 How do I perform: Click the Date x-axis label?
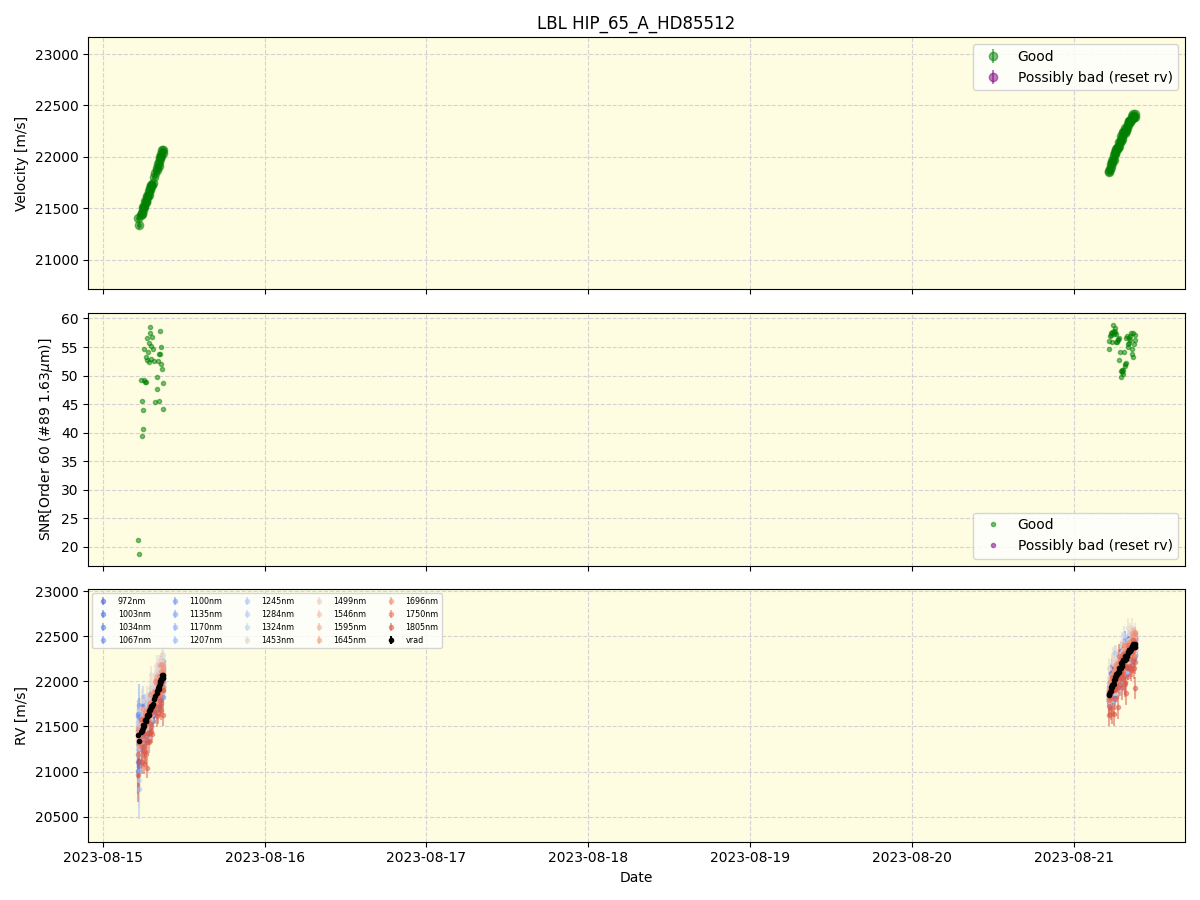click(636, 877)
